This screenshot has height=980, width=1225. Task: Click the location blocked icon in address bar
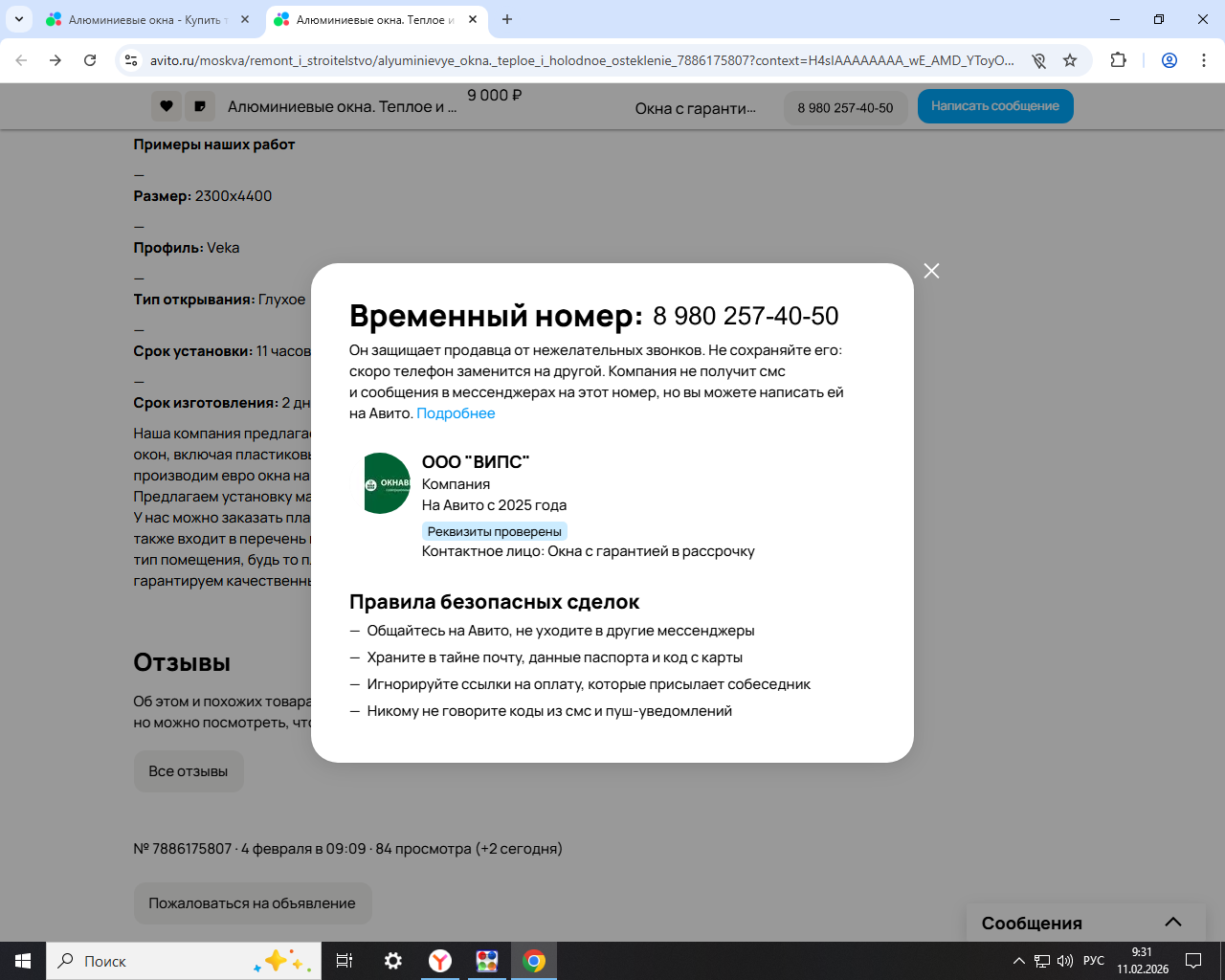pyautogui.click(x=1038, y=60)
